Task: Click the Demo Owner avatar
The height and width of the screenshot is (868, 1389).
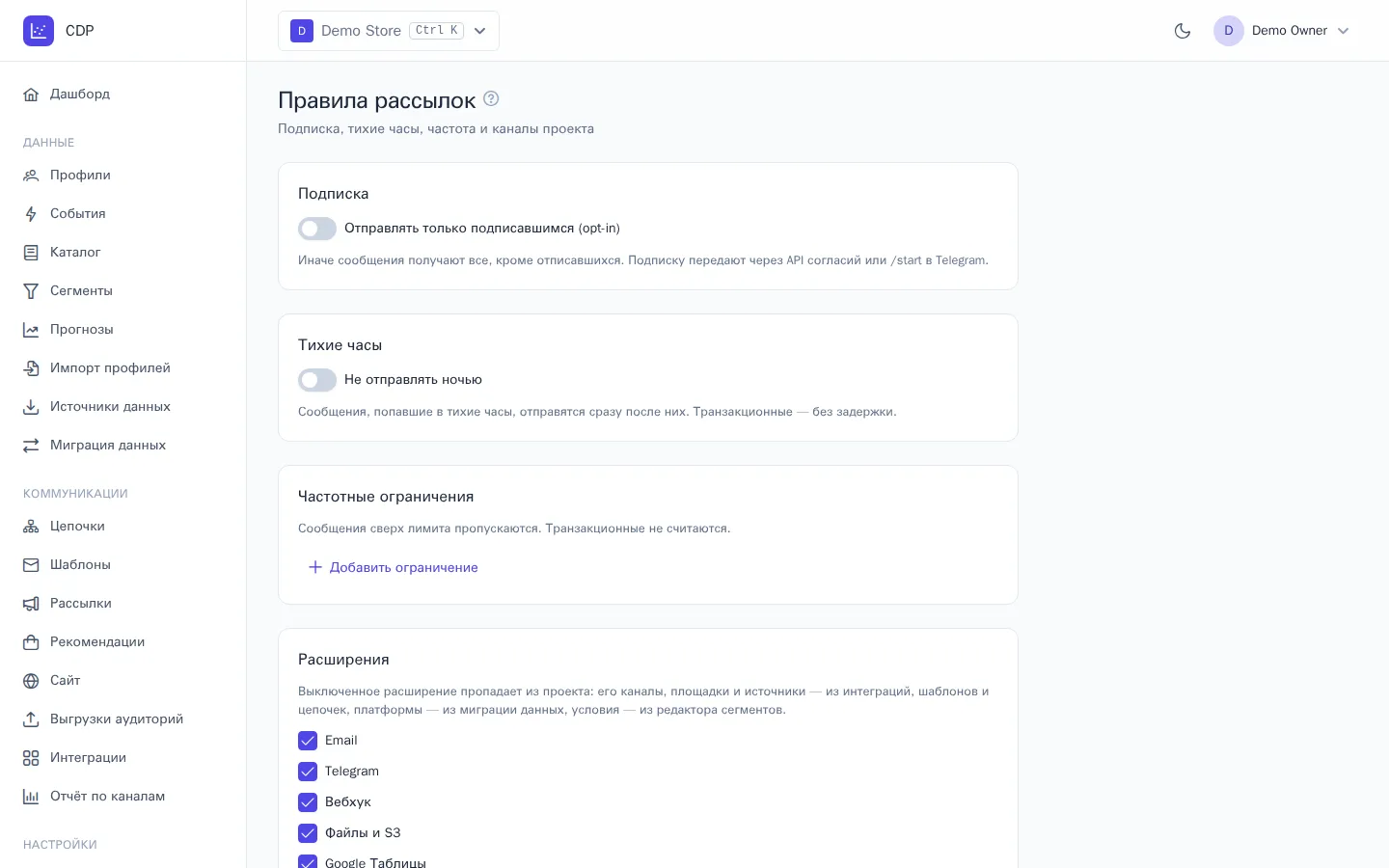Action: click(x=1229, y=31)
